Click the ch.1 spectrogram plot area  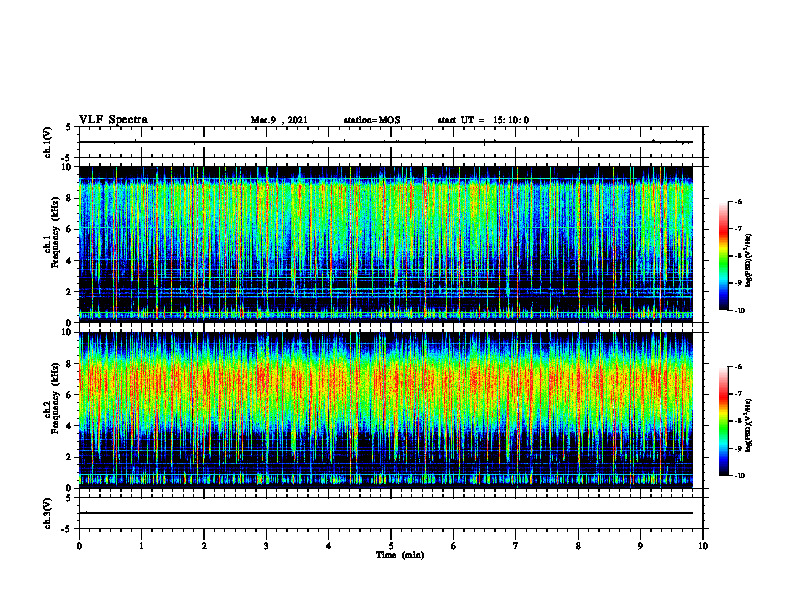click(386, 244)
